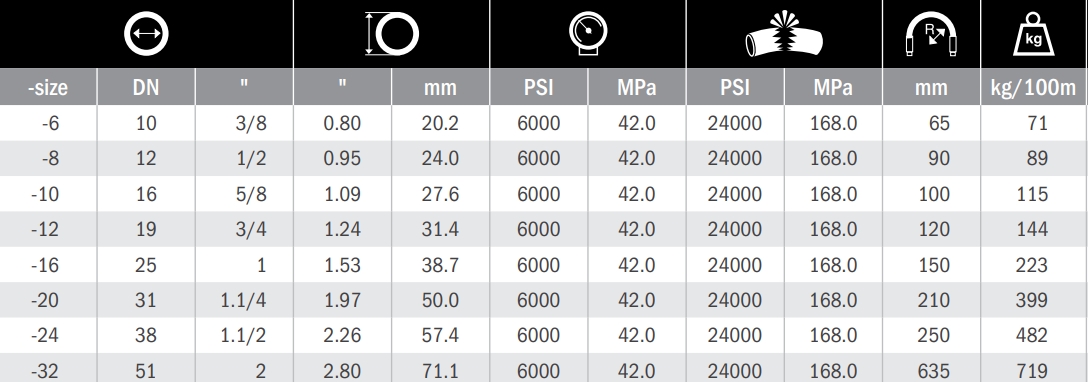Click the hose burst pressure icon

tap(784, 33)
